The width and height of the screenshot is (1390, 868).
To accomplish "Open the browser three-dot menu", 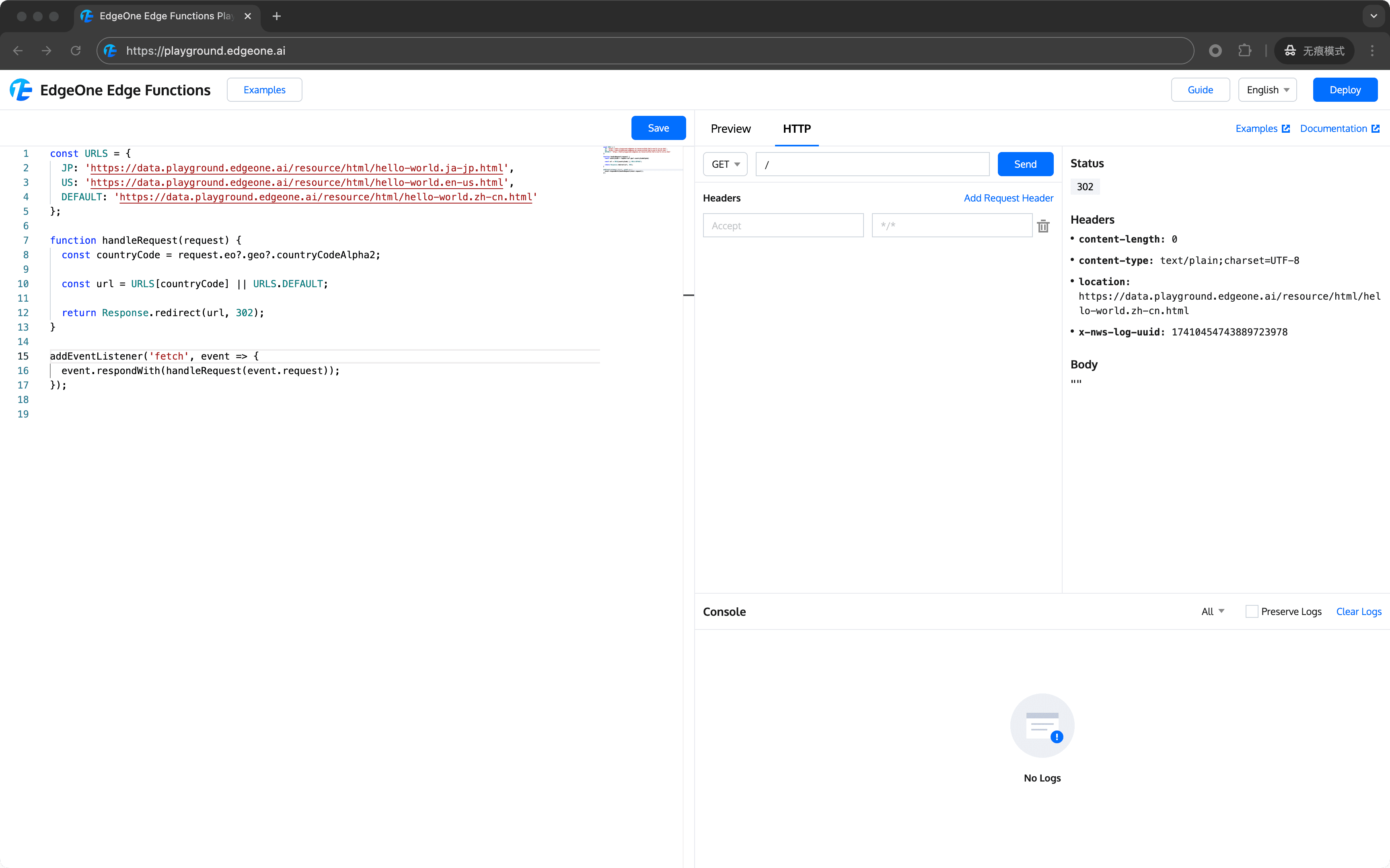I will [x=1372, y=51].
